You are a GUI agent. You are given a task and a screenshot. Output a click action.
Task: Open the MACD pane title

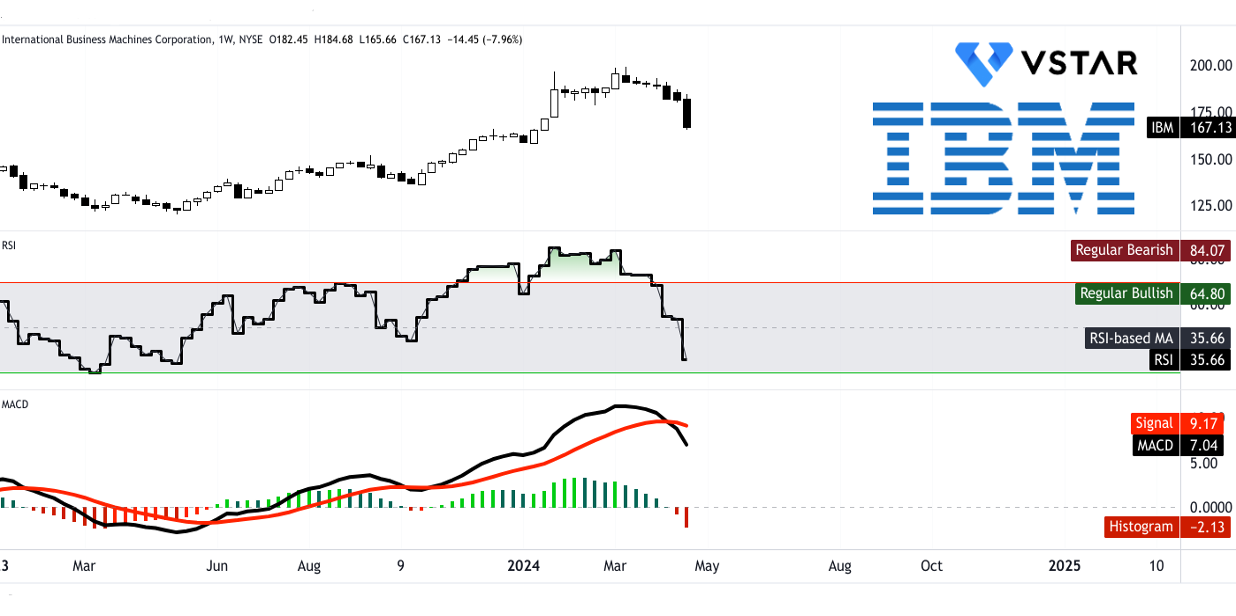(13, 404)
